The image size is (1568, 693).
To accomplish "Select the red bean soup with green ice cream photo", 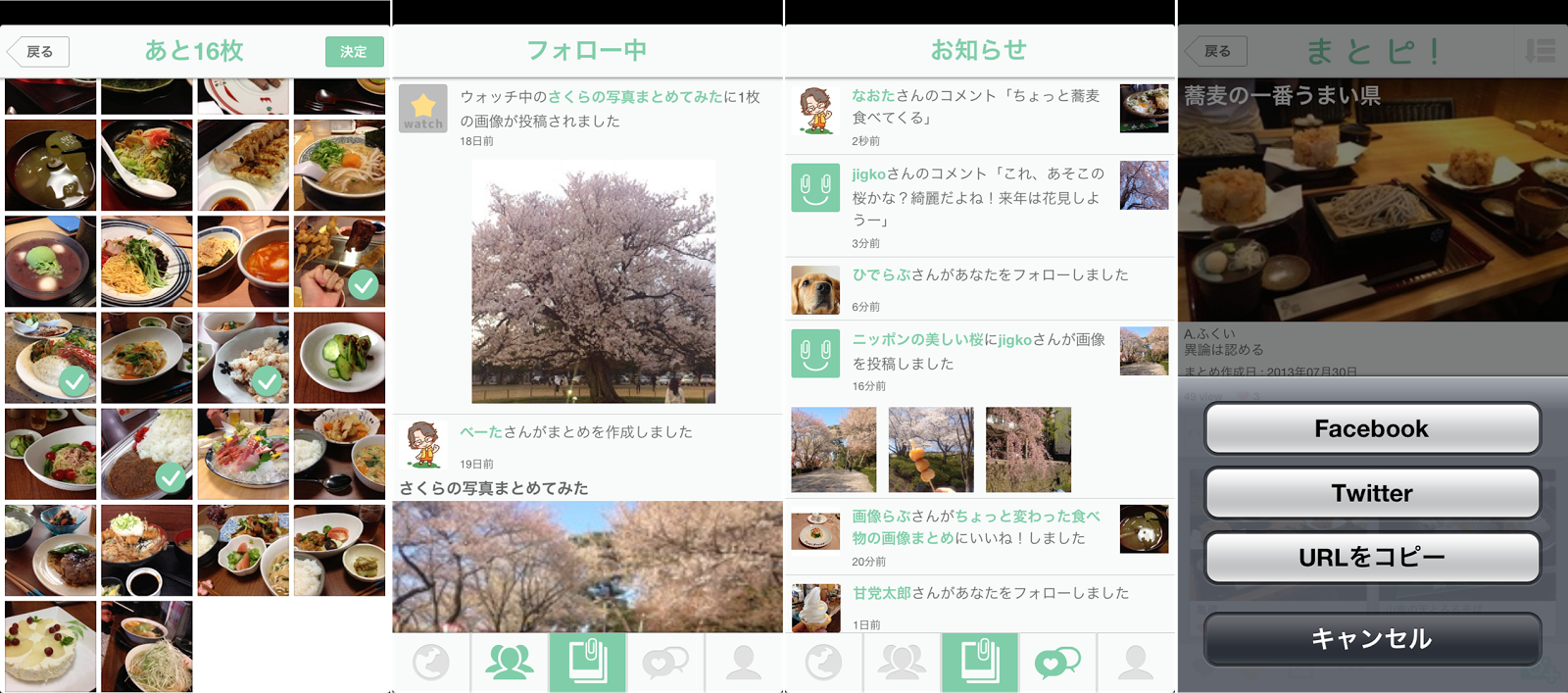I will click(51, 262).
